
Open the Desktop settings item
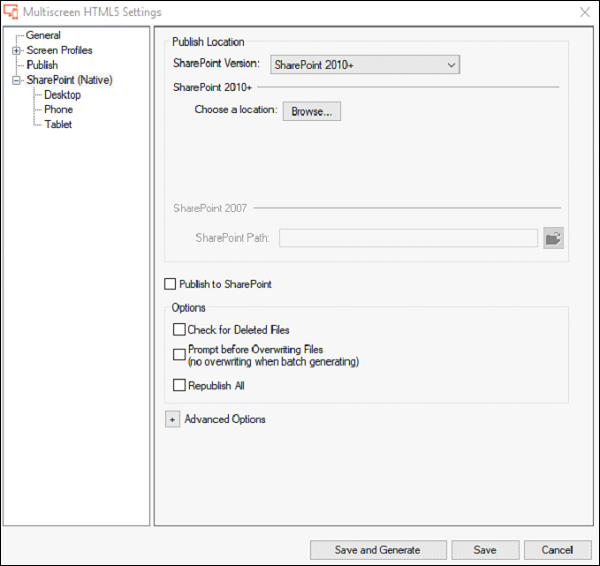pos(62,95)
